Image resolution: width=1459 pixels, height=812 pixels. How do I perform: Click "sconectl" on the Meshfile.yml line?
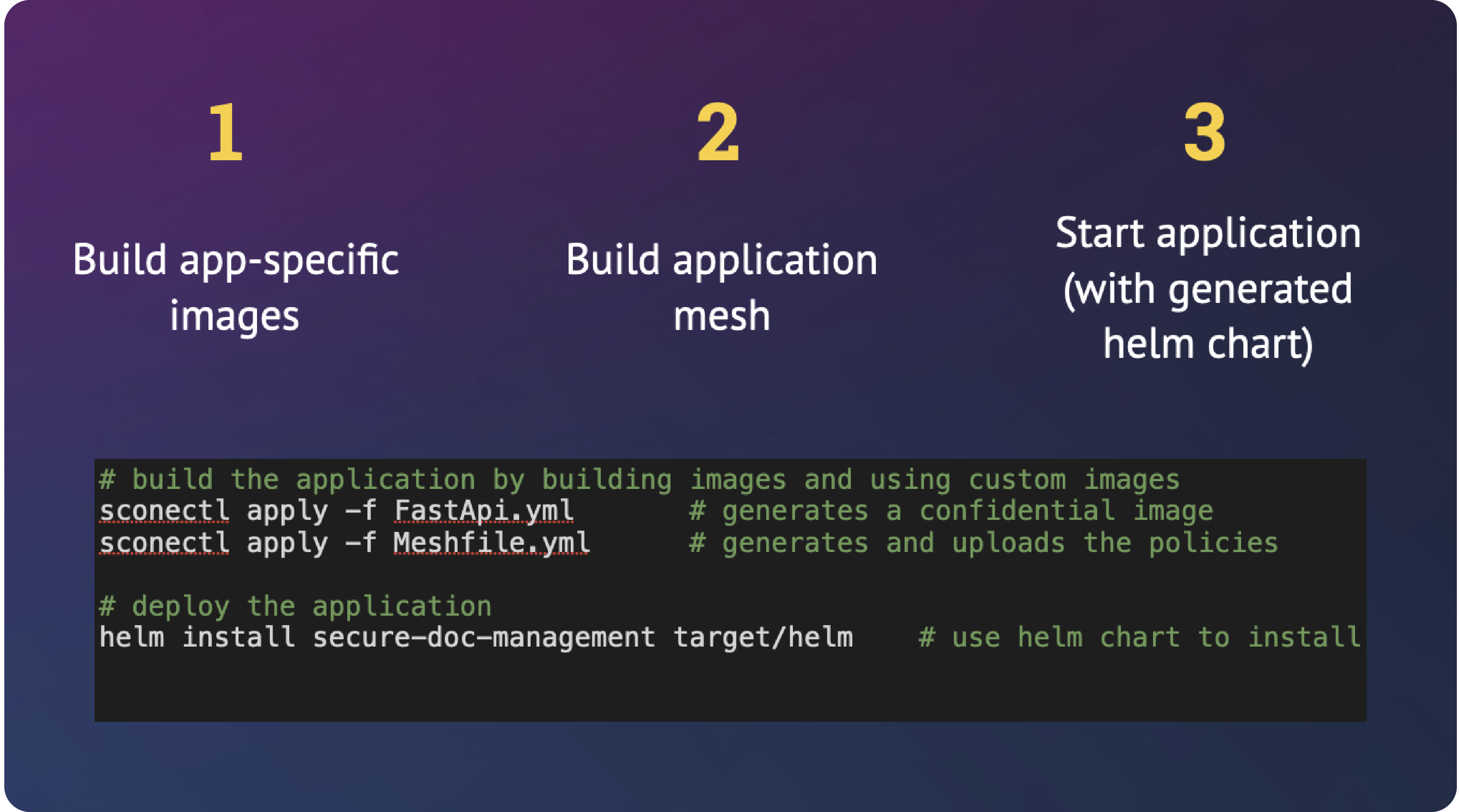pos(164,543)
